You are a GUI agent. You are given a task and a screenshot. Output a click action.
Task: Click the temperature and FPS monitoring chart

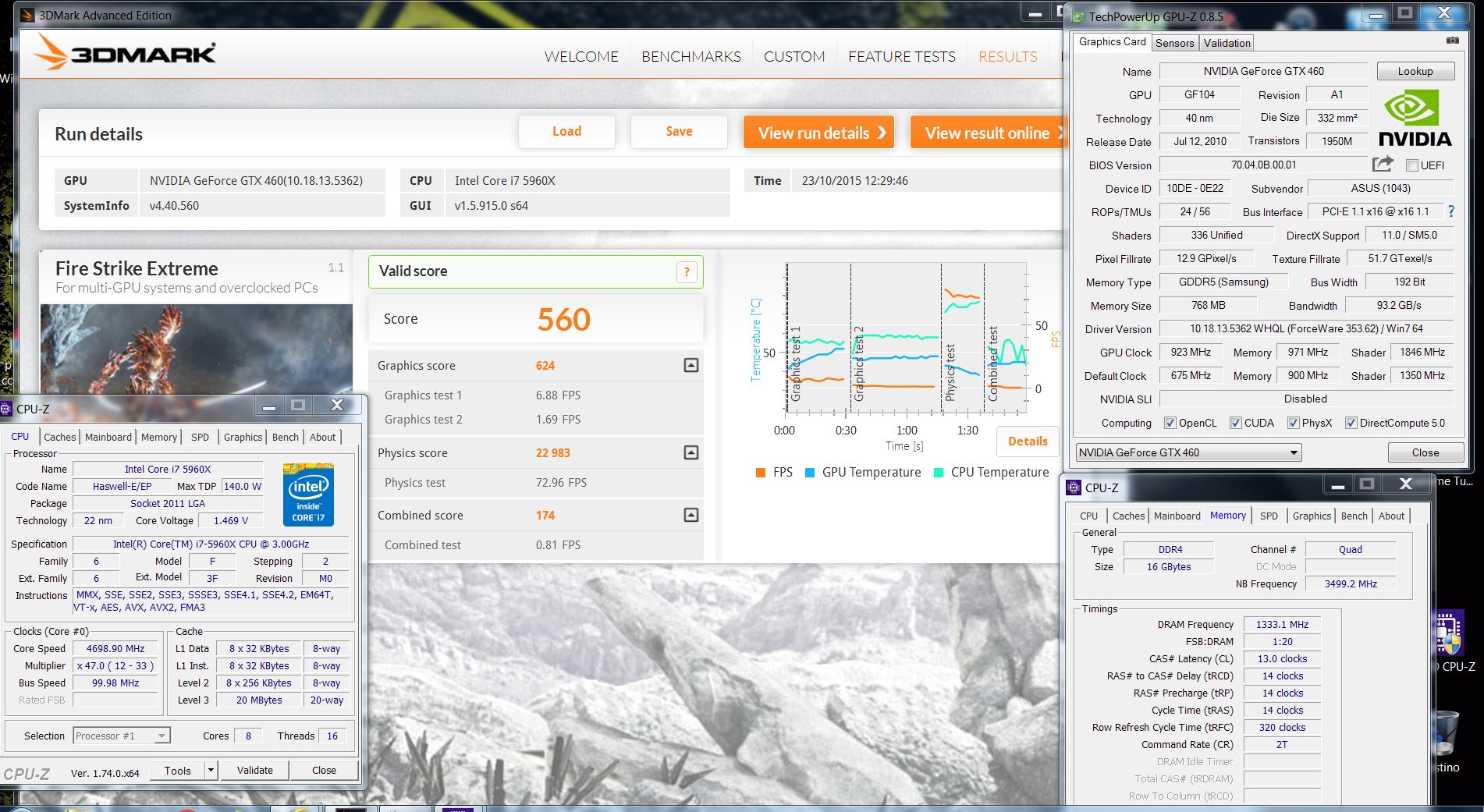pos(905,337)
